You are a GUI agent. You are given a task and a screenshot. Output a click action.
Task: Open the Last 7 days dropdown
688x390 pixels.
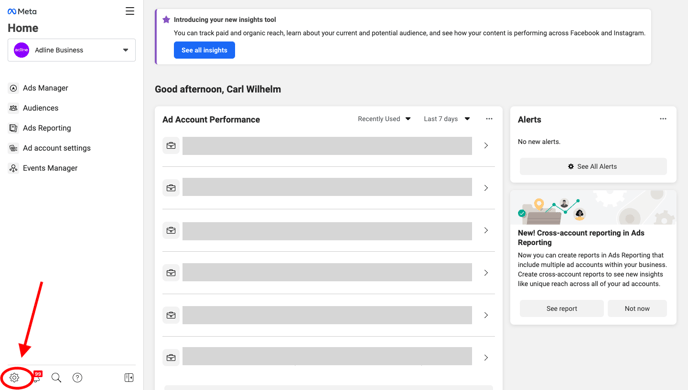(447, 119)
